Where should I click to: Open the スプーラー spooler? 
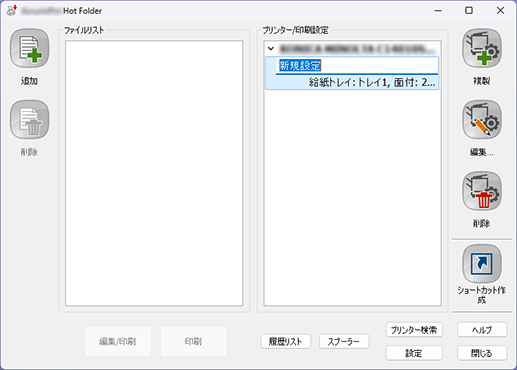coord(344,341)
